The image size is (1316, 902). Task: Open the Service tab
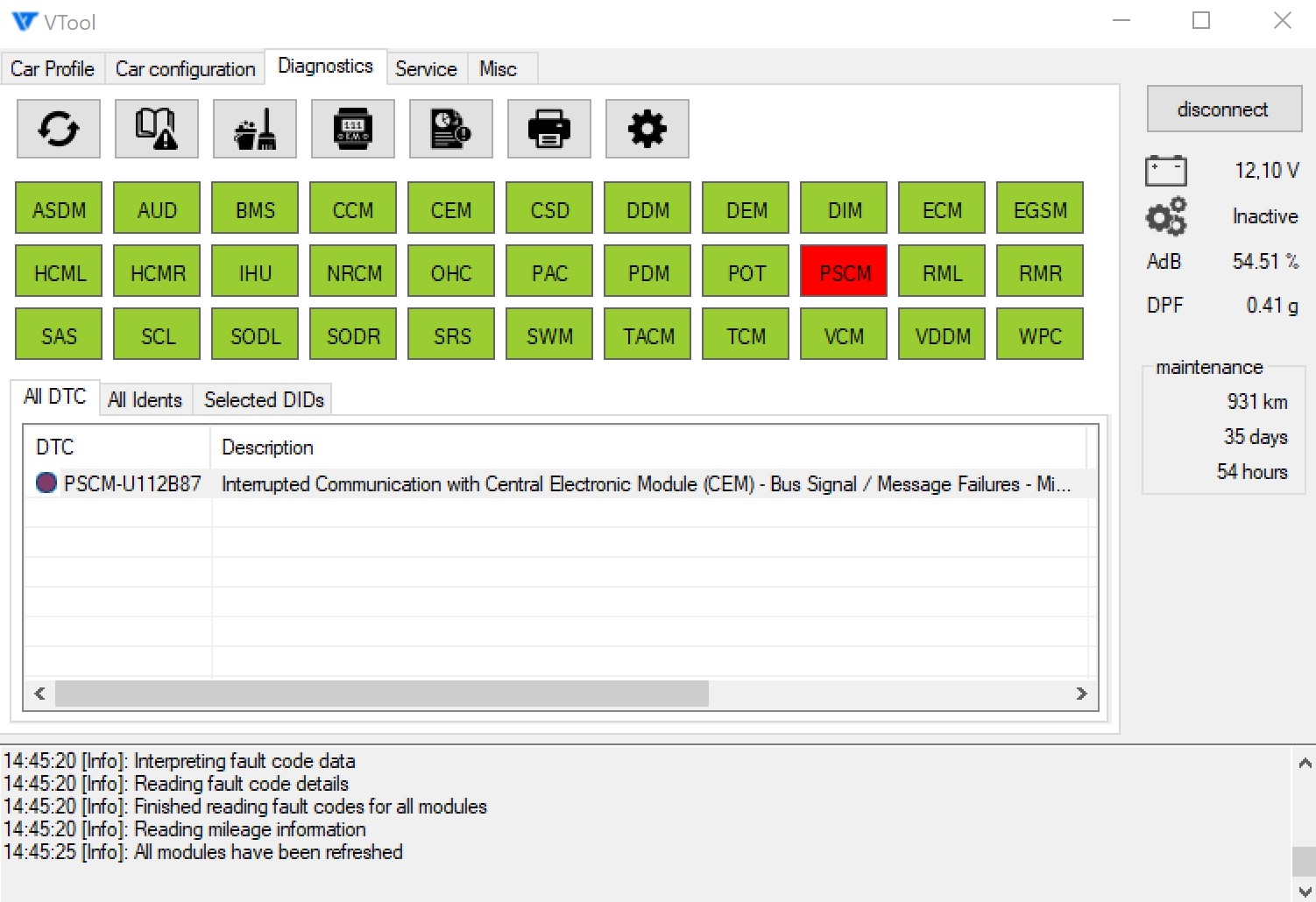coord(426,69)
